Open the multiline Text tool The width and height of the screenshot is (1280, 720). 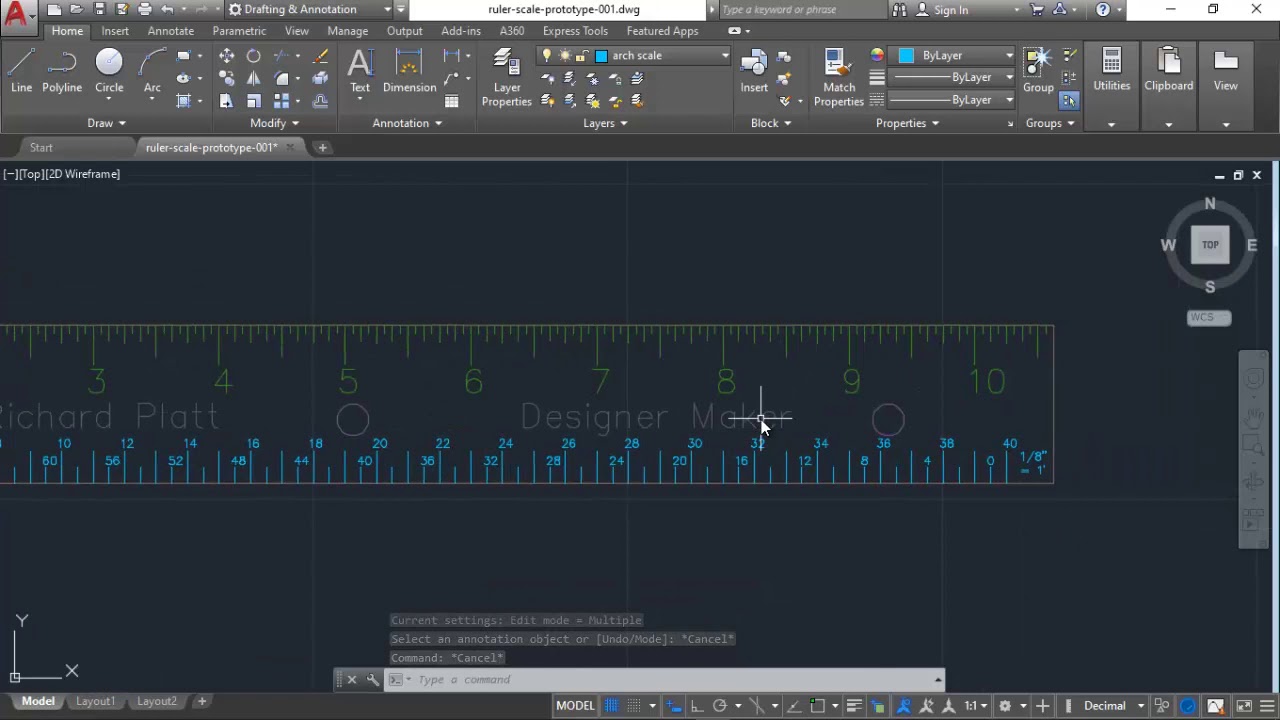click(360, 72)
